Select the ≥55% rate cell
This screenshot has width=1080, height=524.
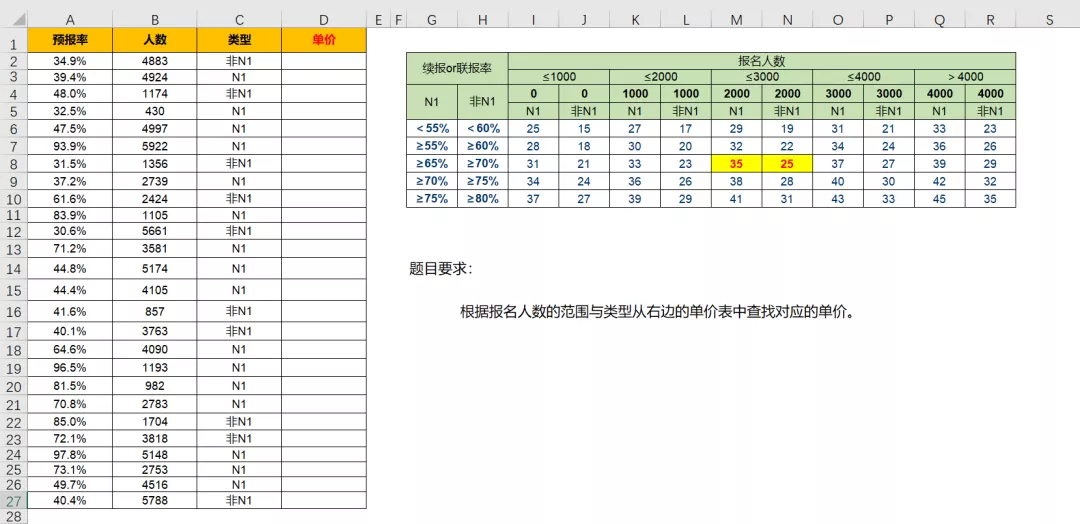(432, 146)
